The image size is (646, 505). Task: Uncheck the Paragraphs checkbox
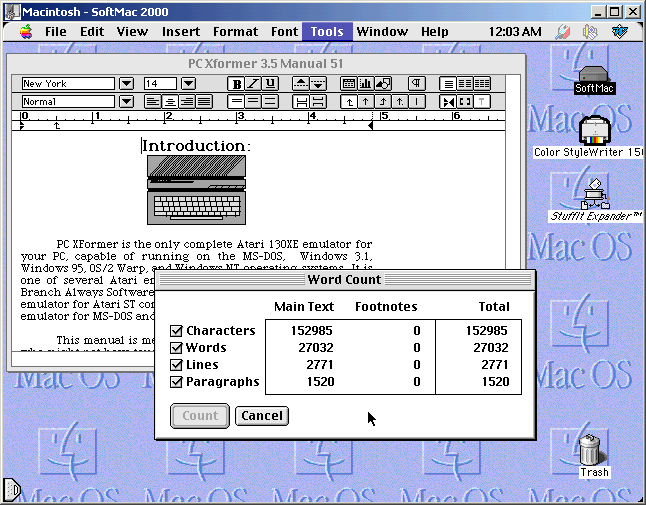176,382
